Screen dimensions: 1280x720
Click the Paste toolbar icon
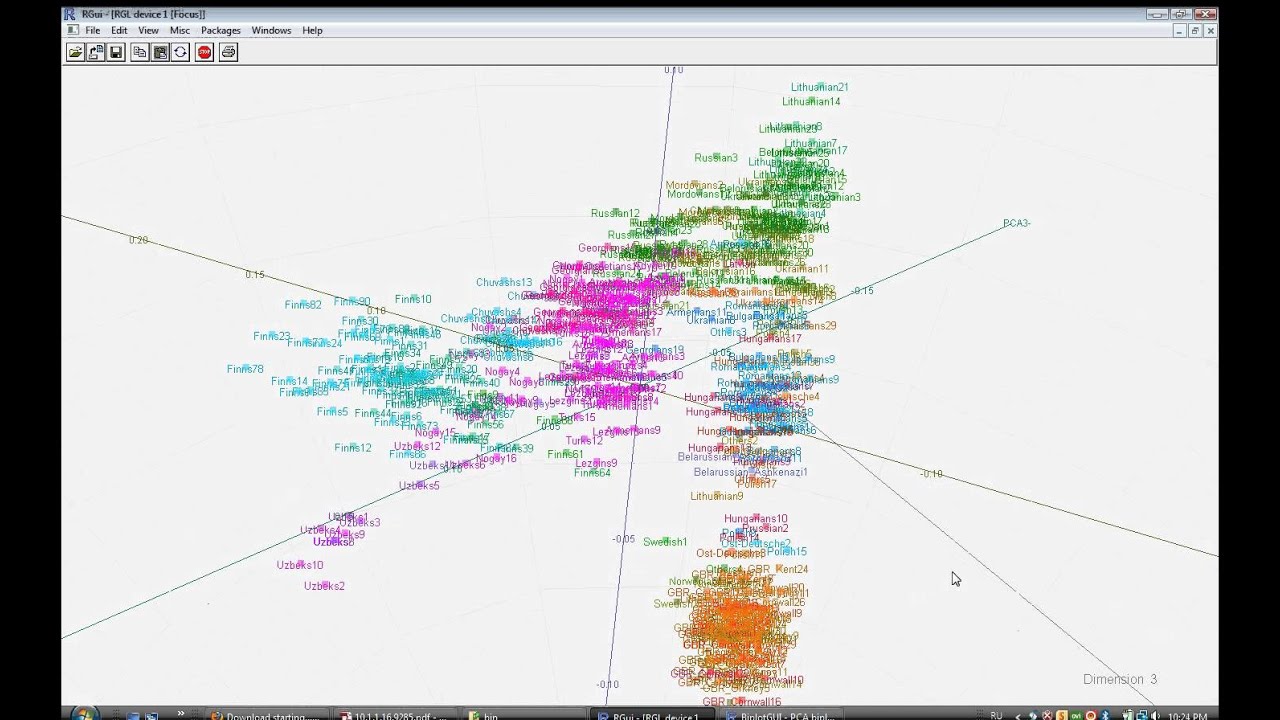160,52
